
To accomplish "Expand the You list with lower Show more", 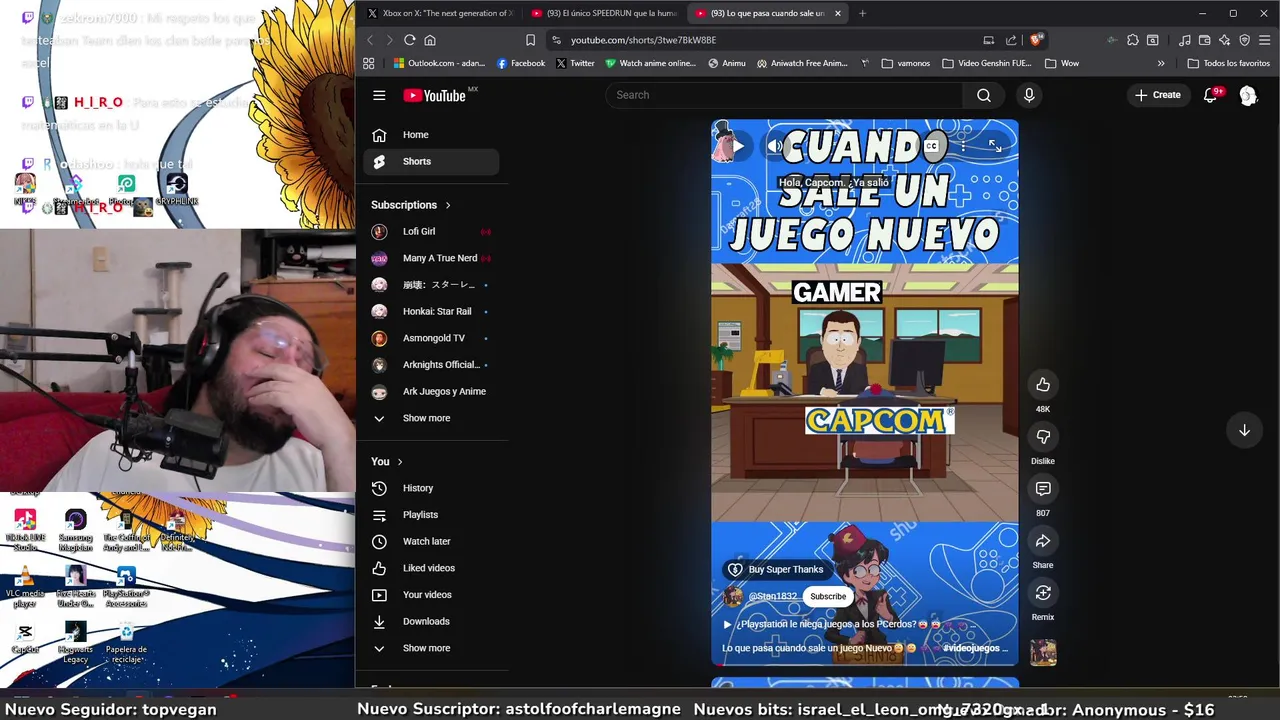I will (432, 648).
